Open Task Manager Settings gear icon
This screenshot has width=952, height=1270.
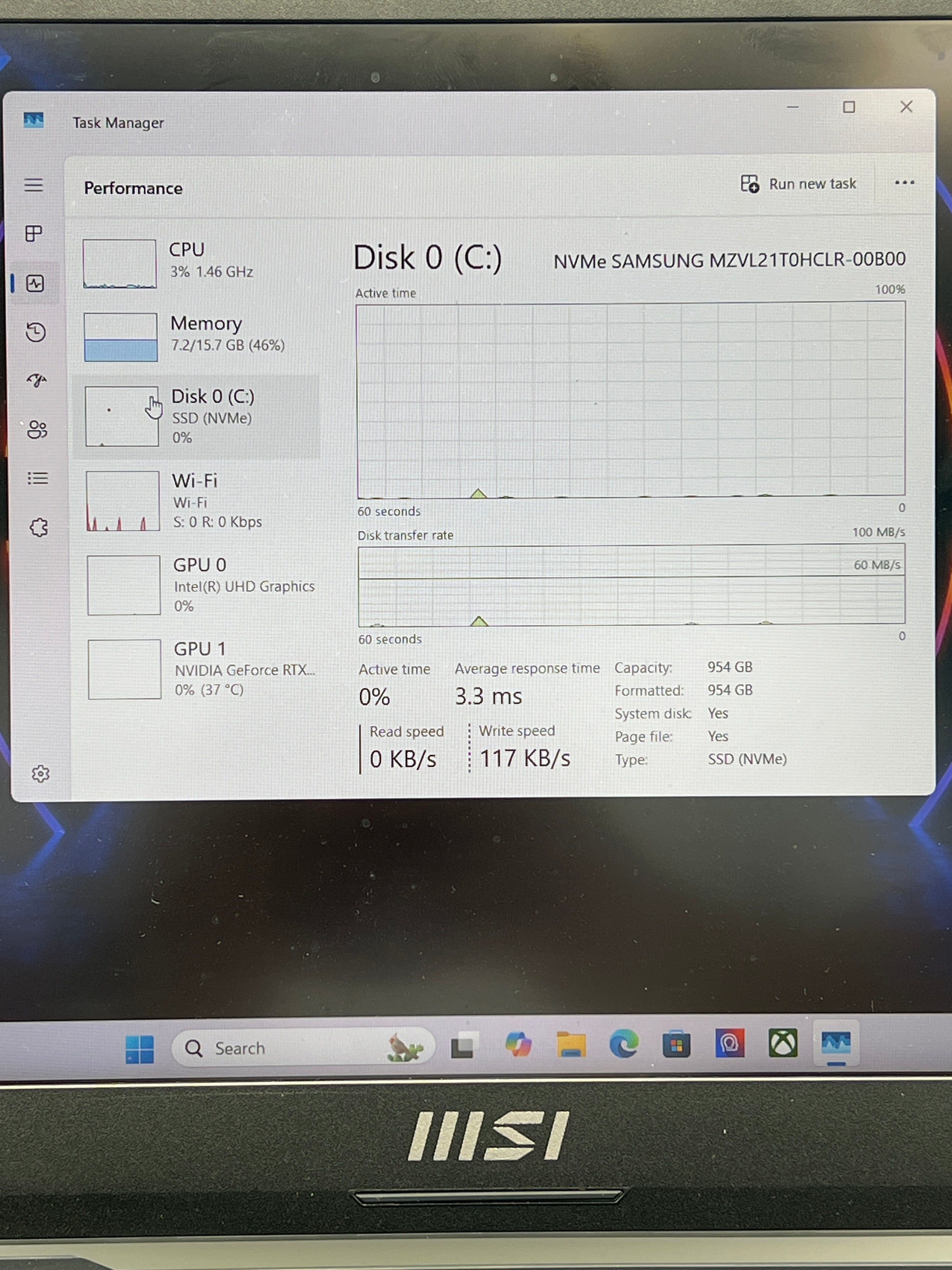[40, 774]
